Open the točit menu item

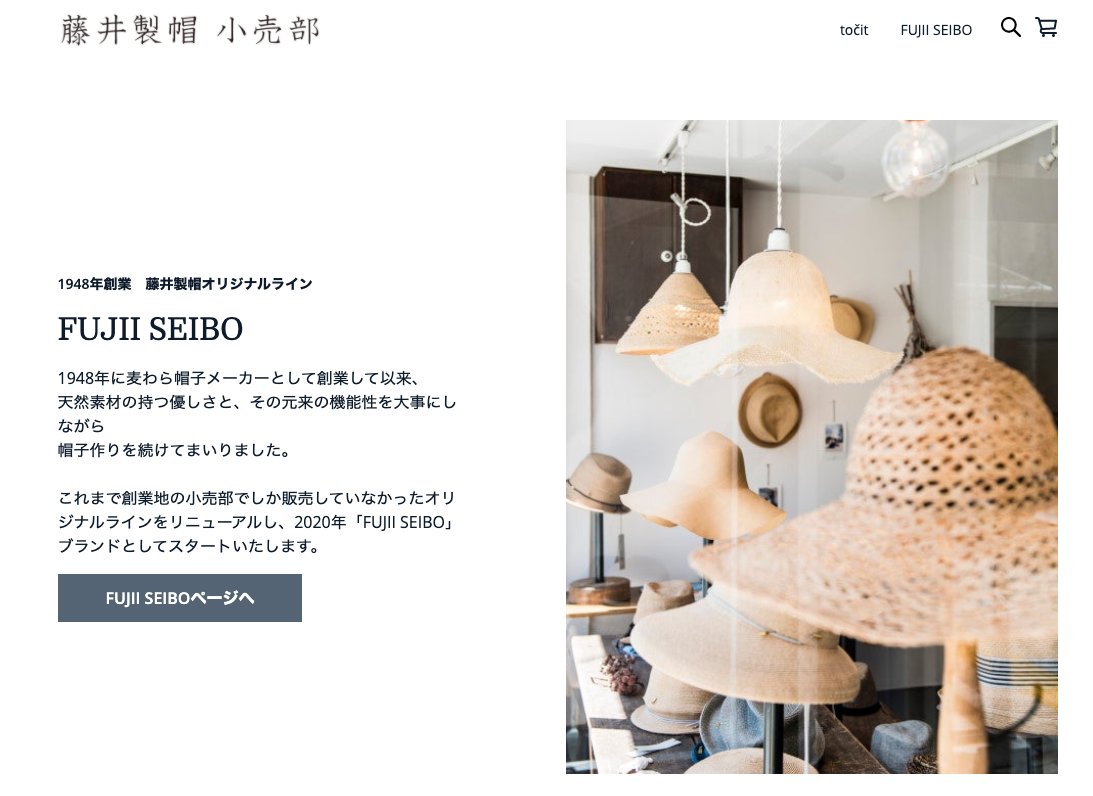click(x=854, y=30)
